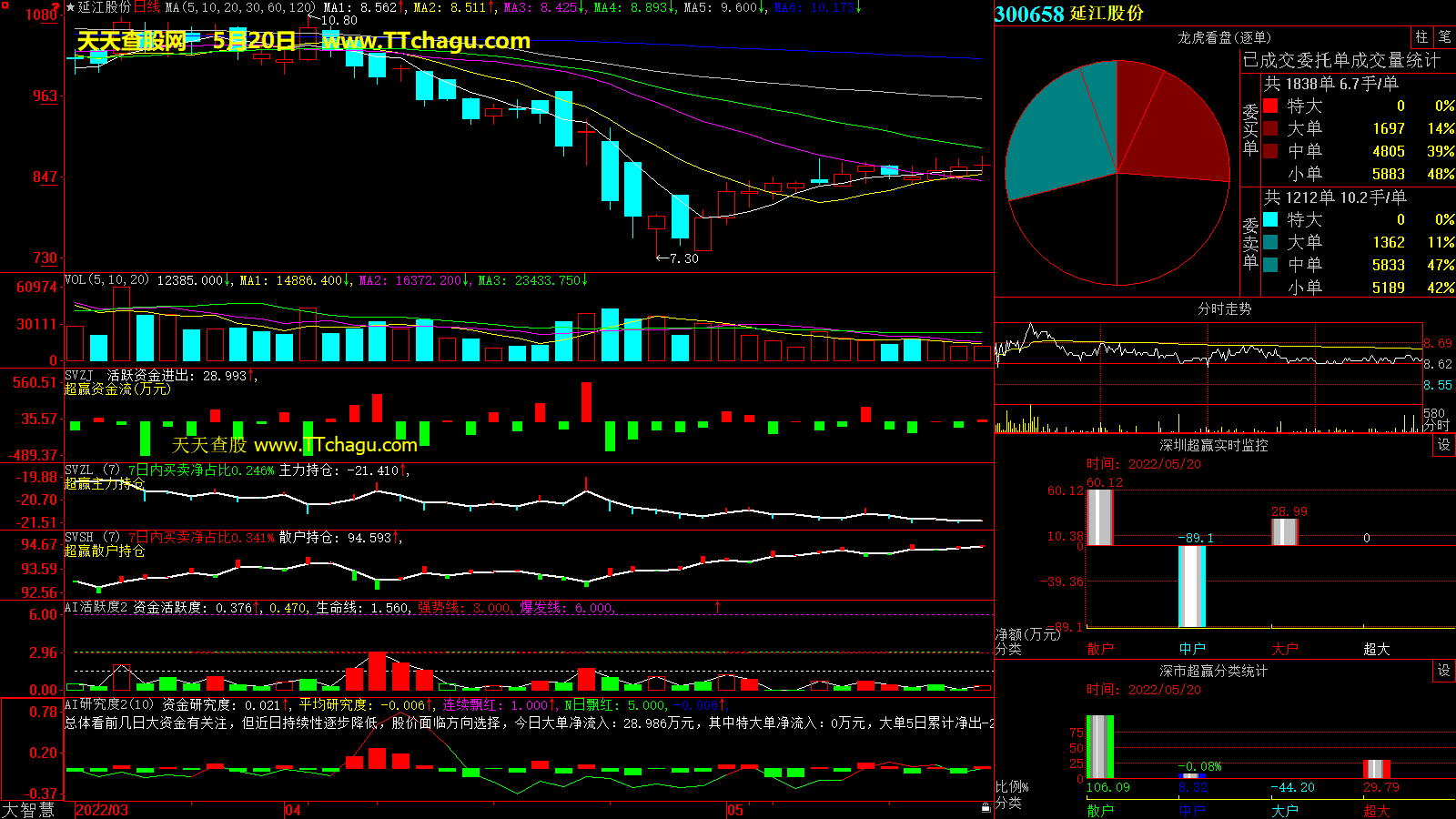Select the 分时走势 panel title
This screenshot has height=819, width=1456.
pos(1224,308)
